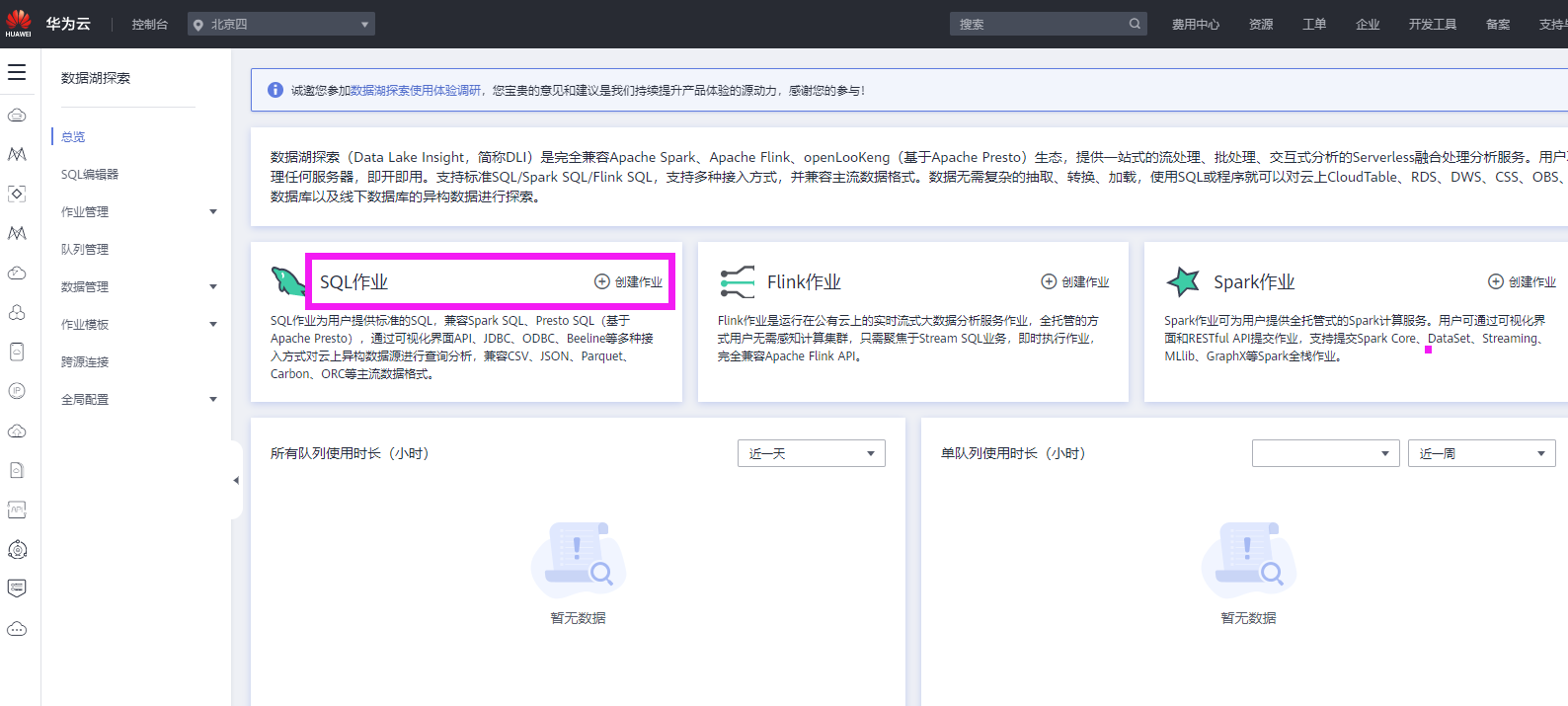Screen dimensions: 1568x706
Task: Click 所有队列使用时长（小时） chart title
Action: point(350,453)
